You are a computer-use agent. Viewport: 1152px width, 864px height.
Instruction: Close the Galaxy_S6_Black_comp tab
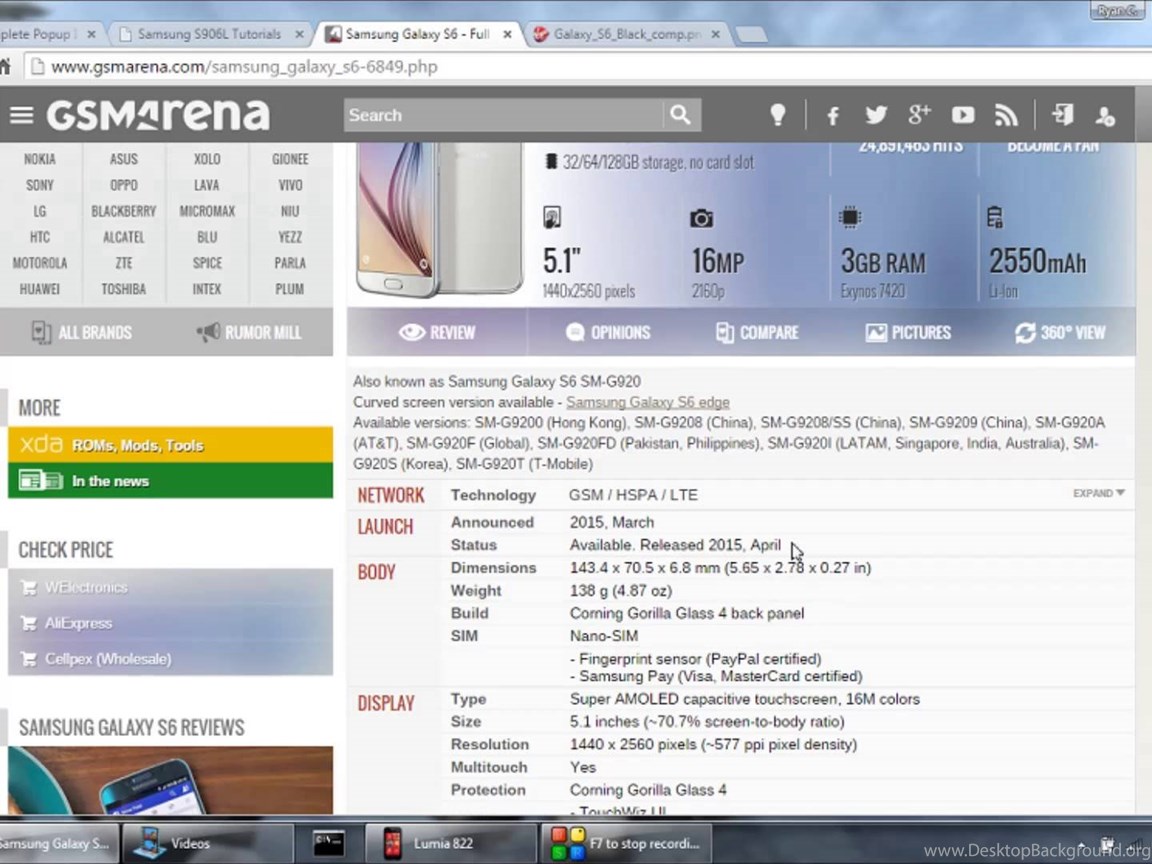click(716, 35)
